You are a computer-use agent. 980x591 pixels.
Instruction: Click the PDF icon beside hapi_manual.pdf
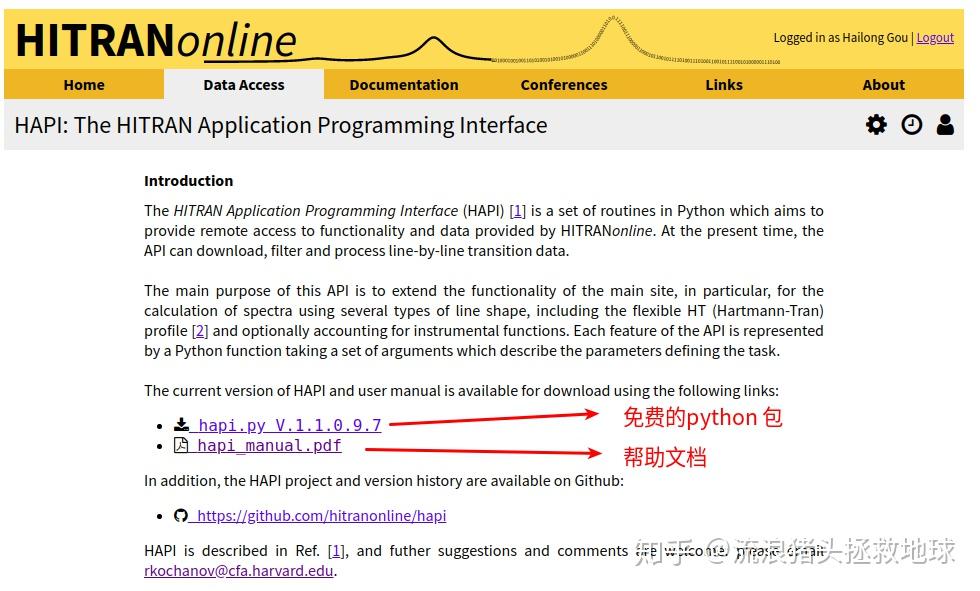click(181, 445)
